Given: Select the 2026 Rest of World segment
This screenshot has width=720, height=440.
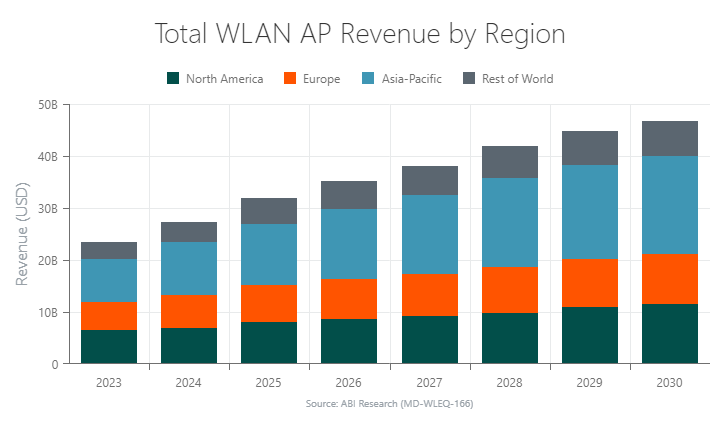Looking at the screenshot, I should pos(349,195).
